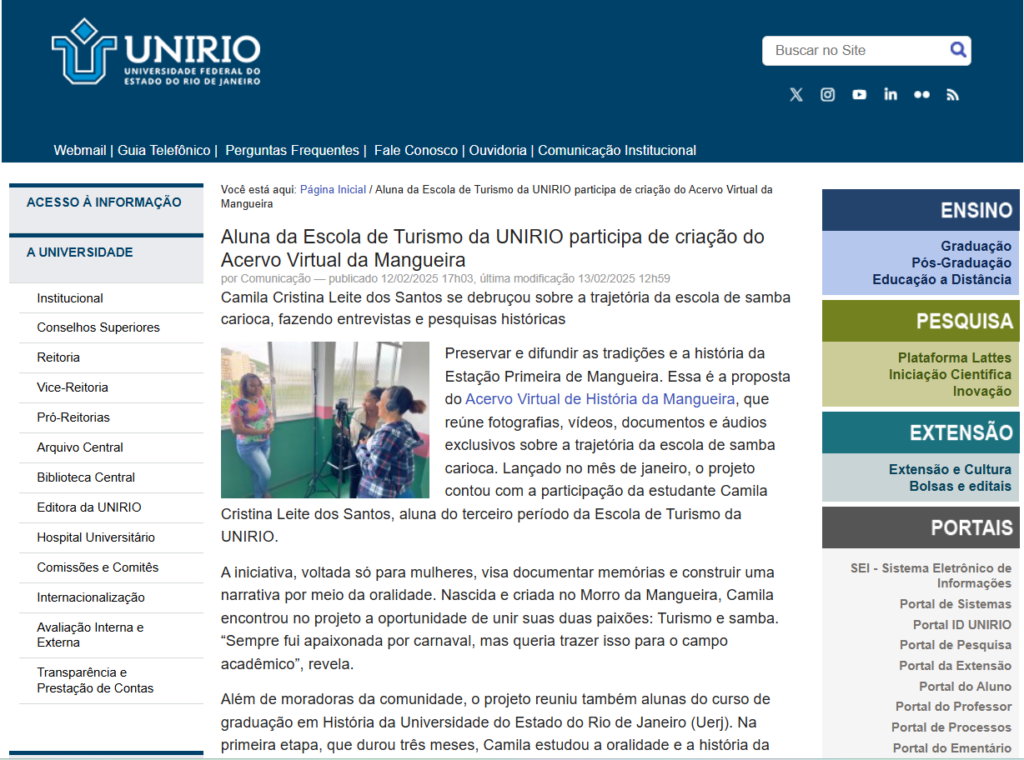Click the PESQUISA panel header

pyautogui.click(x=920, y=321)
